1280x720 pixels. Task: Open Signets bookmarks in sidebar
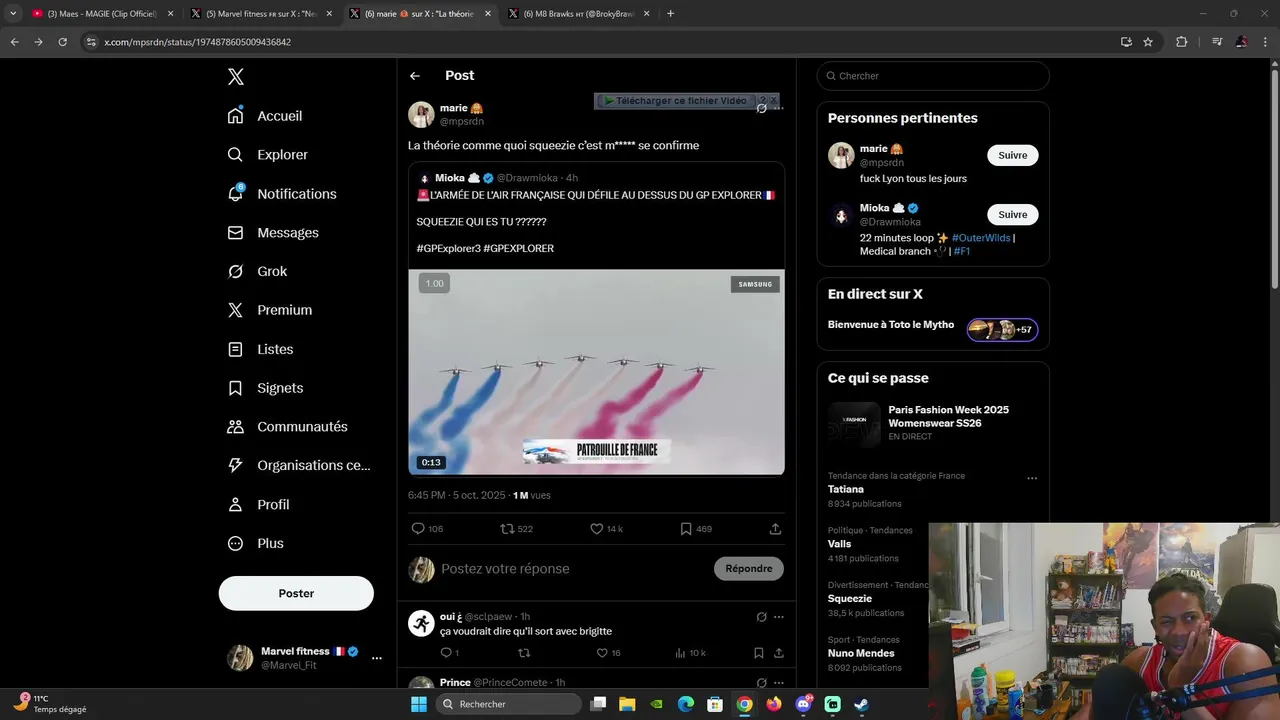(x=265, y=388)
